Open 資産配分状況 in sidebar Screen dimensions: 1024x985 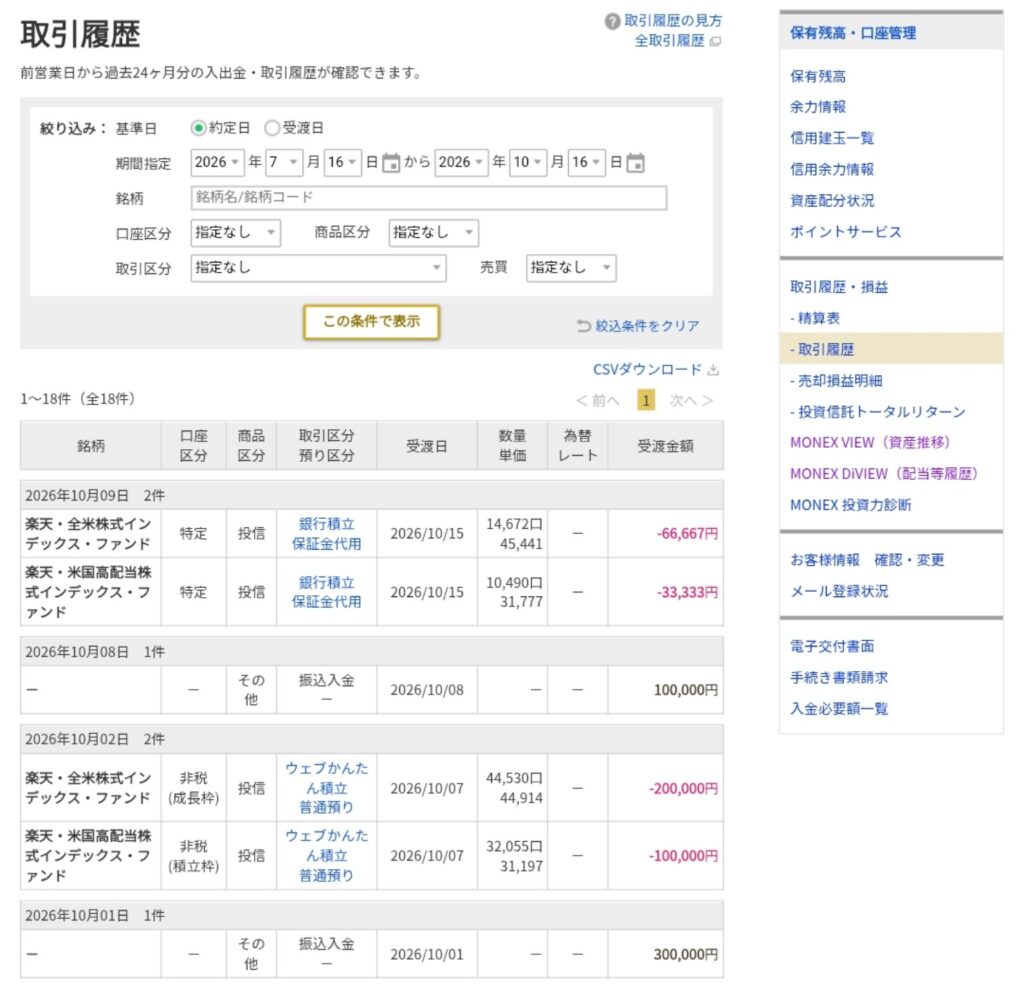(831, 201)
